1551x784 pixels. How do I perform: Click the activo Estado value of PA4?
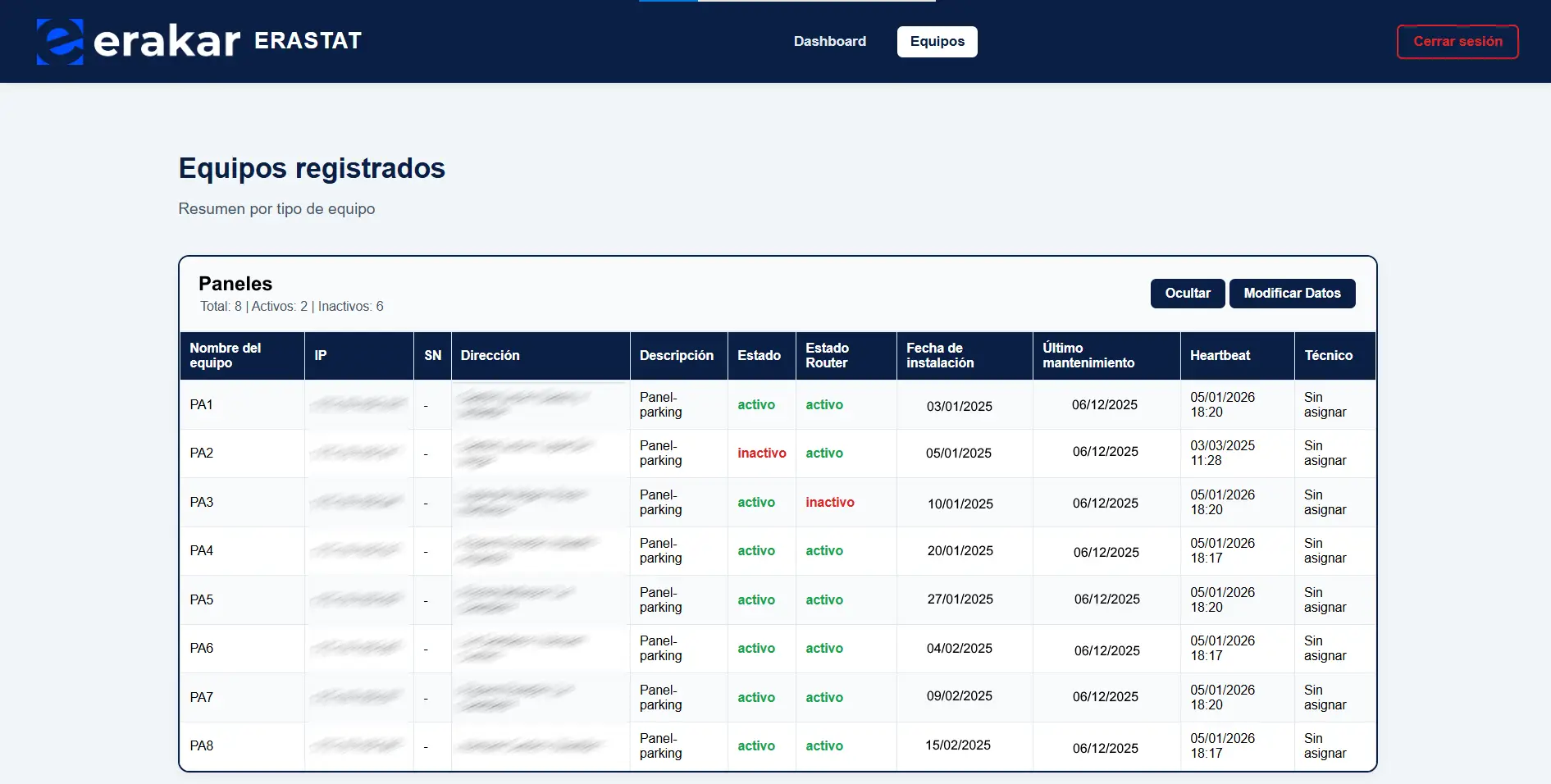[756, 550]
